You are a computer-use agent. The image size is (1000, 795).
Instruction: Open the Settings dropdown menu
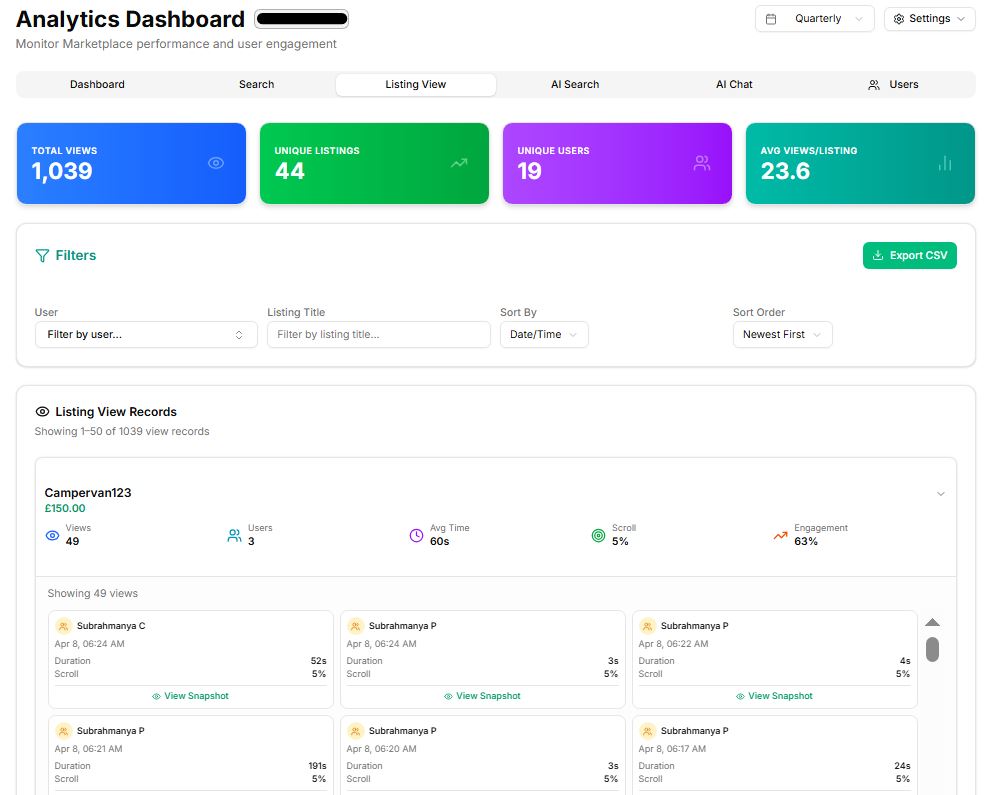click(x=929, y=19)
